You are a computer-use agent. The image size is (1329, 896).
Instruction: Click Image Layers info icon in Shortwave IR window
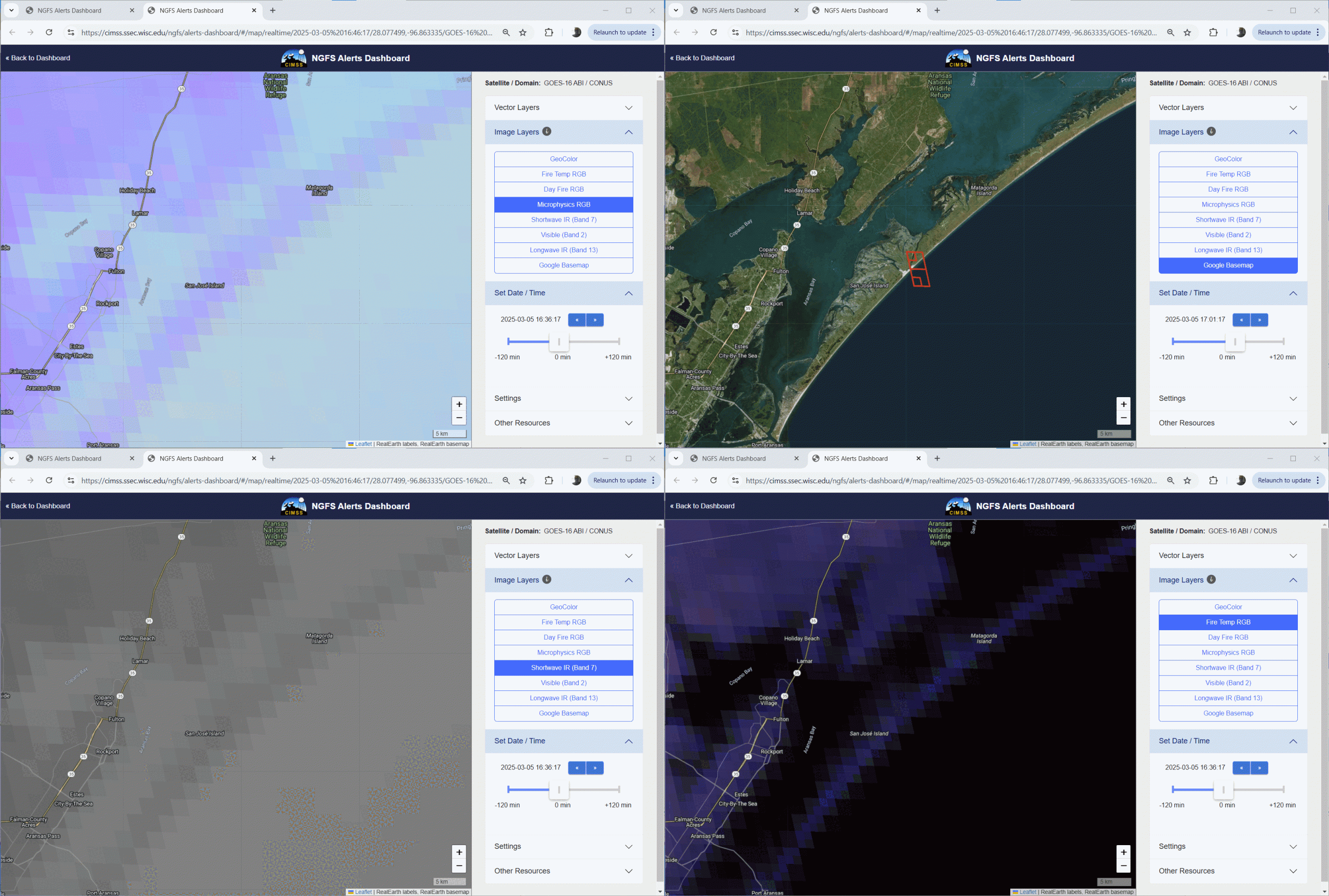[x=547, y=579]
